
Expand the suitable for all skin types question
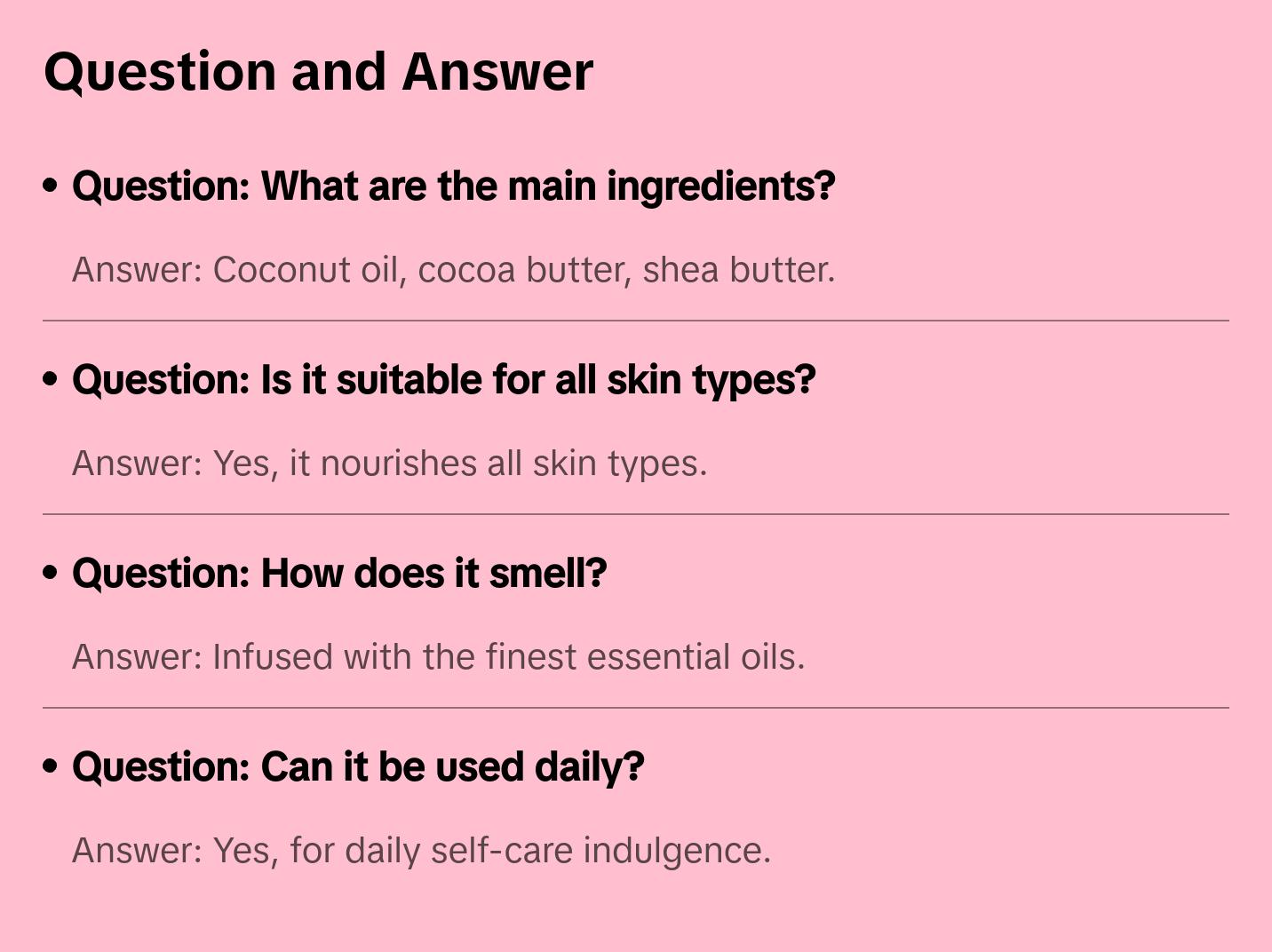443,380
